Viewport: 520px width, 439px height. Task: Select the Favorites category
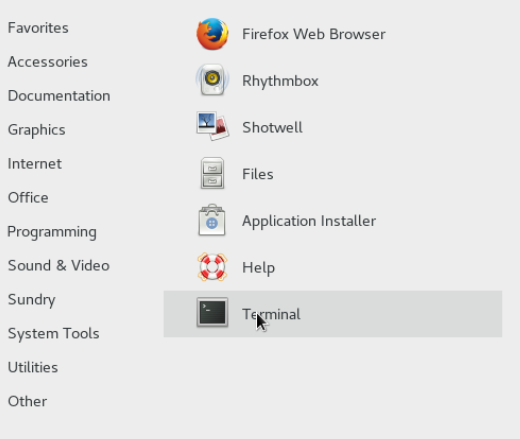tap(38, 28)
